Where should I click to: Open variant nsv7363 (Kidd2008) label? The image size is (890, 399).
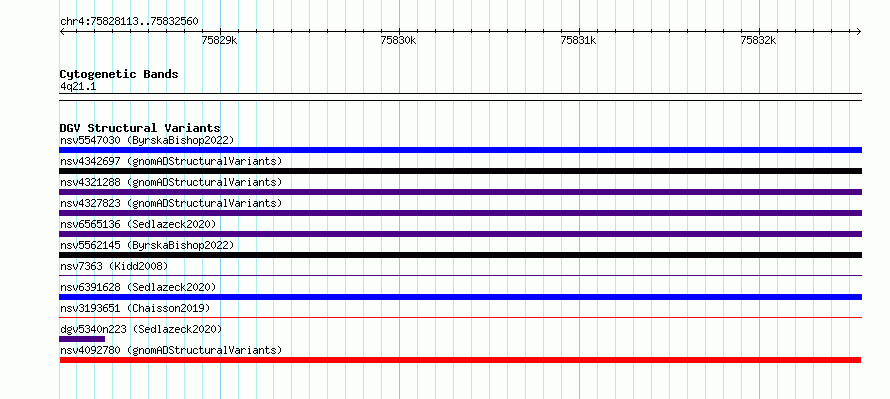coord(114,266)
